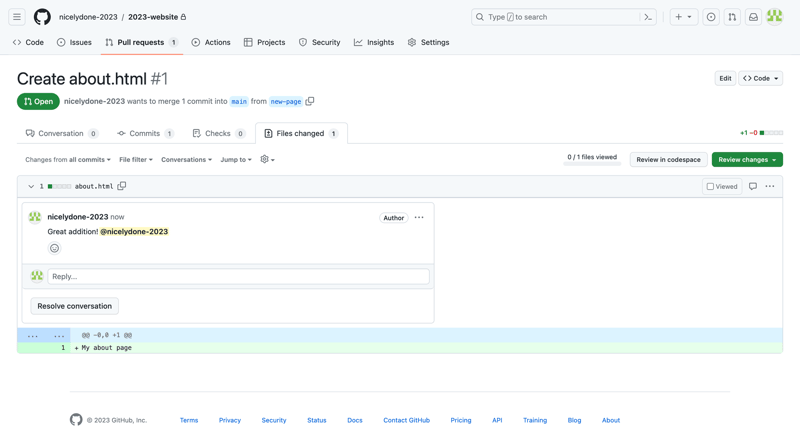Click the nicelydone-2023 comment author name

click(x=78, y=217)
